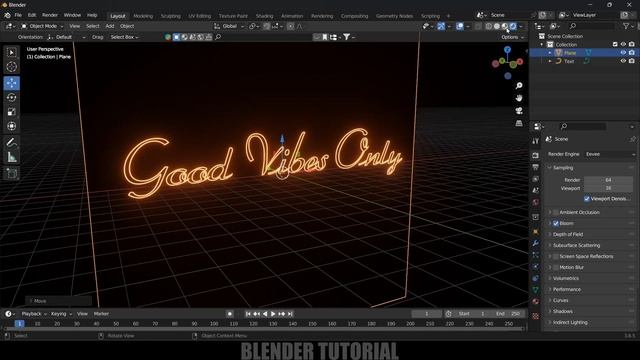The width and height of the screenshot is (640, 360).
Task: Toggle Viewport Denoising checkbox
Action: coord(587,199)
